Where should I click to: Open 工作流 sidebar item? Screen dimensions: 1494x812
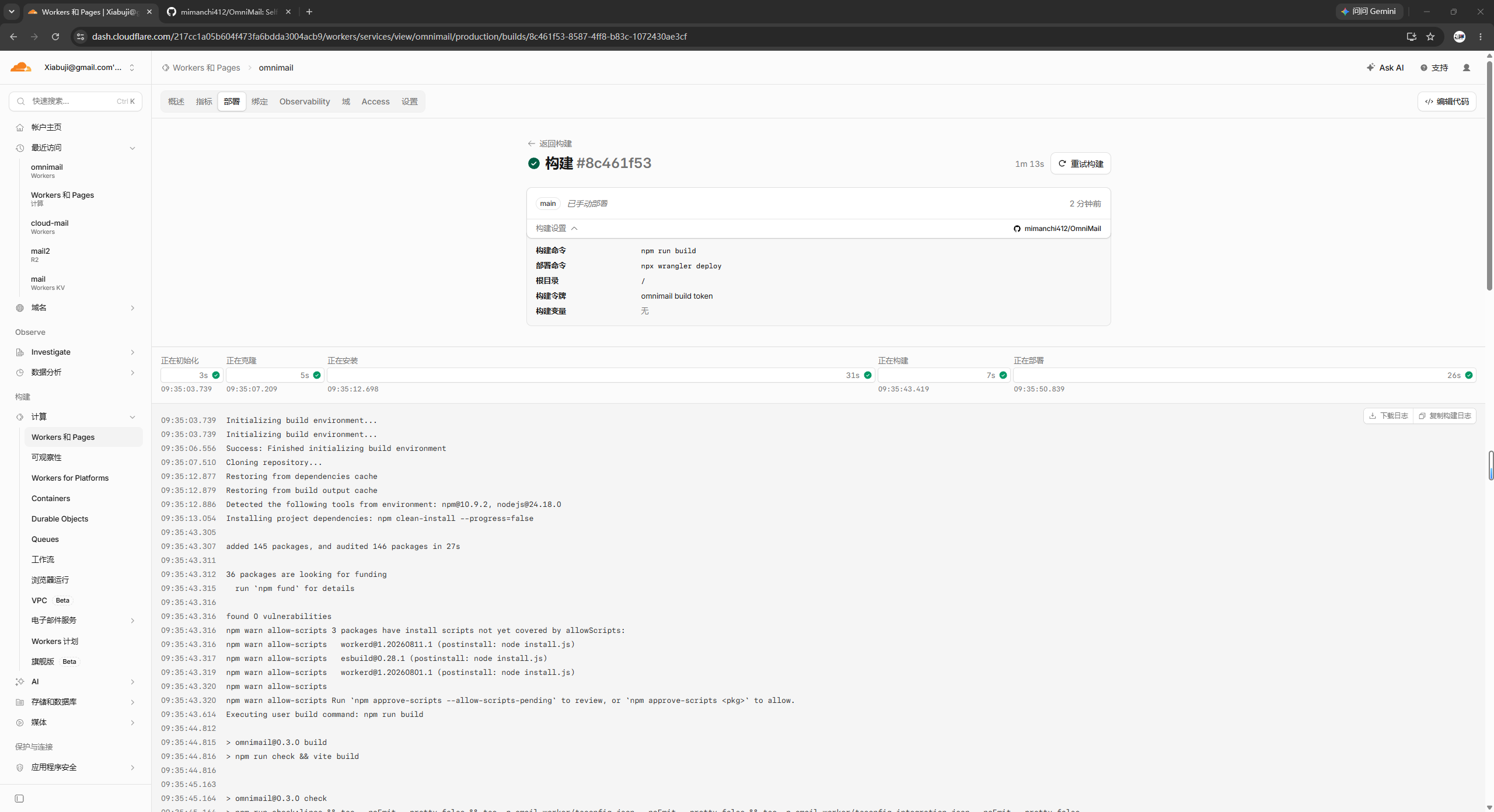tap(43, 559)
